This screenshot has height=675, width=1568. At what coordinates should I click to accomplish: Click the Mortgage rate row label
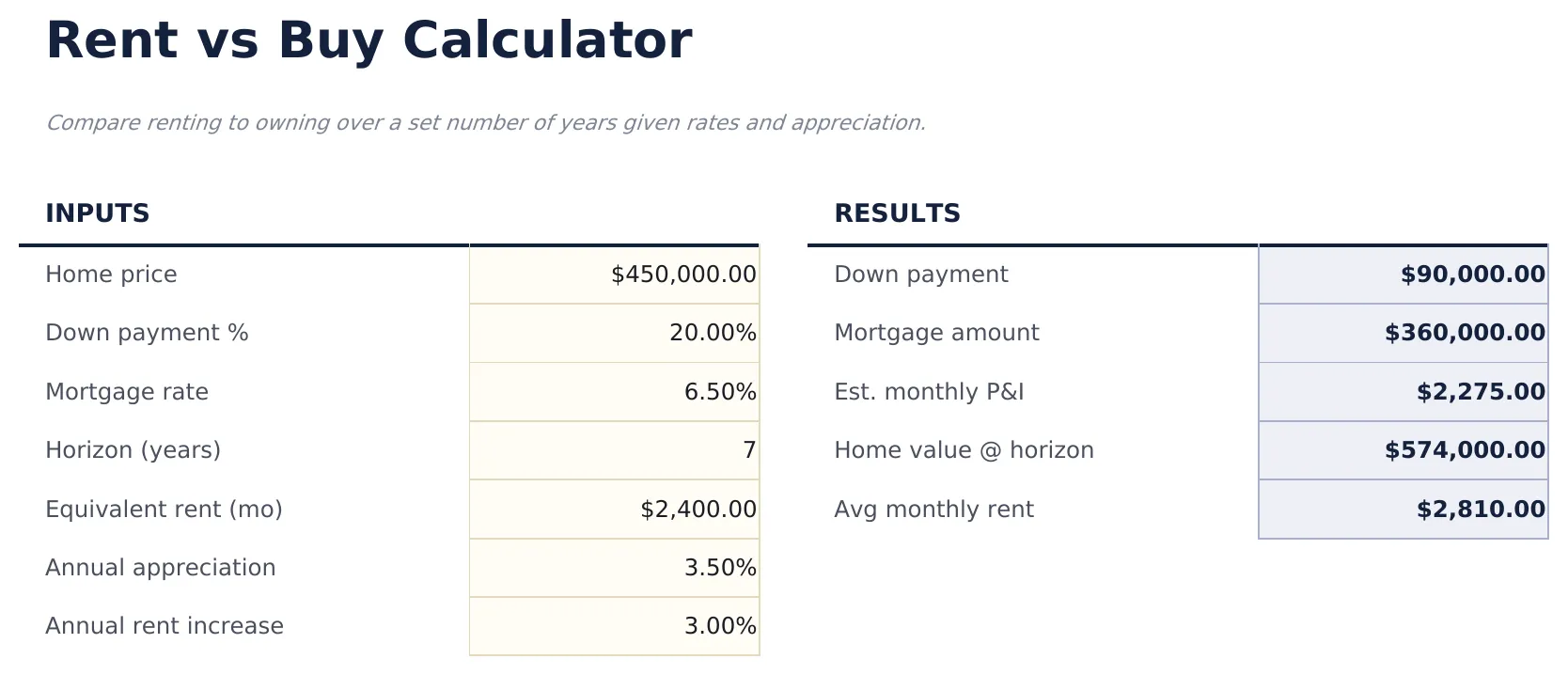pyautogui.click(x=127, y=392)
